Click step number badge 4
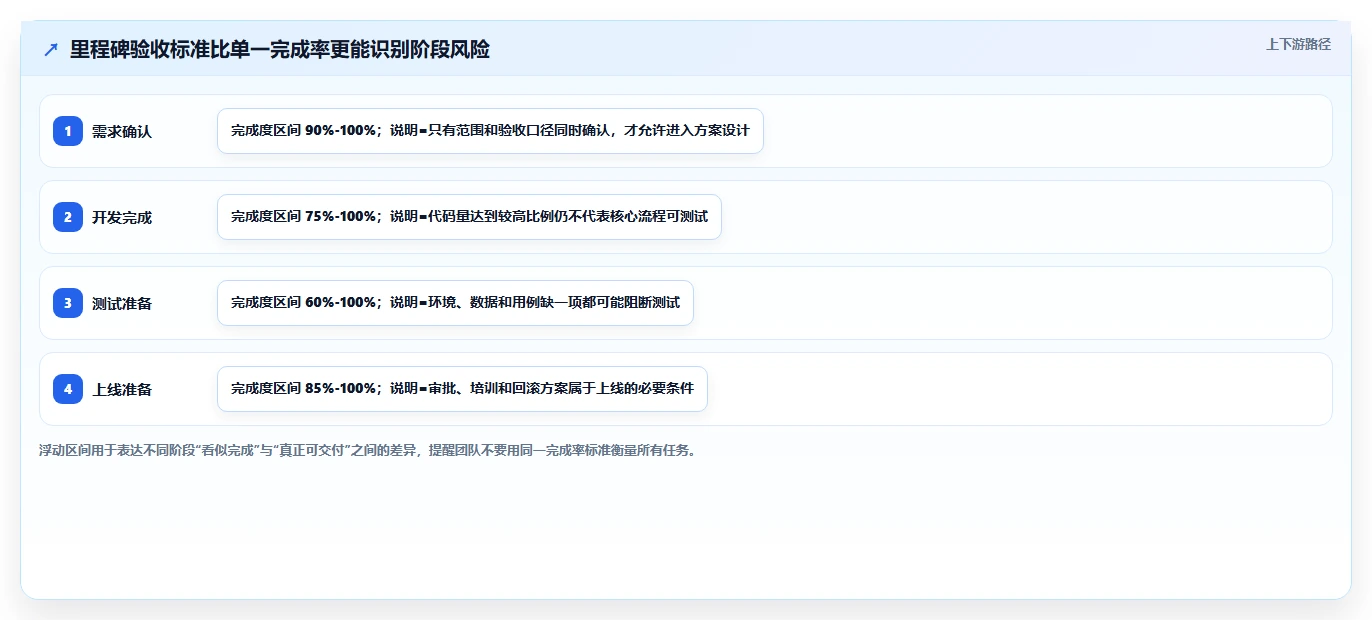This screenshot has height=620, width=1372. (x=68, y=389)
